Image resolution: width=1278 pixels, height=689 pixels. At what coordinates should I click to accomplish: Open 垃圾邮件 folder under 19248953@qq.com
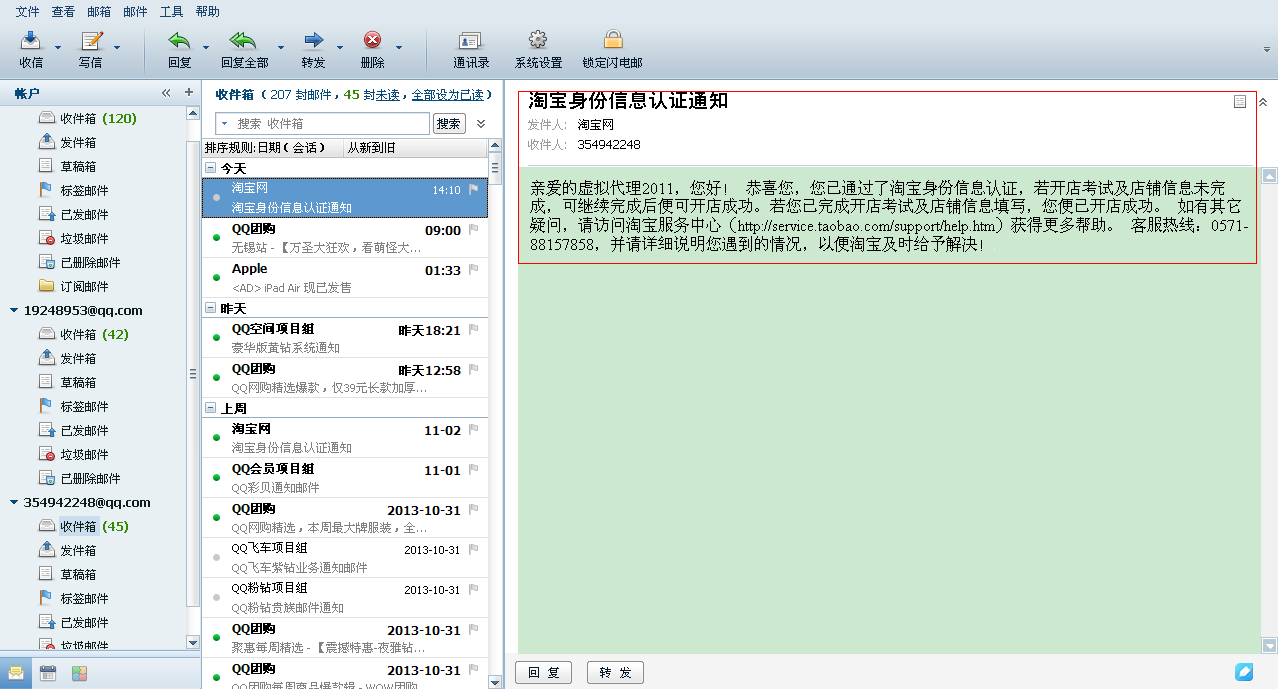click(84, 454)
